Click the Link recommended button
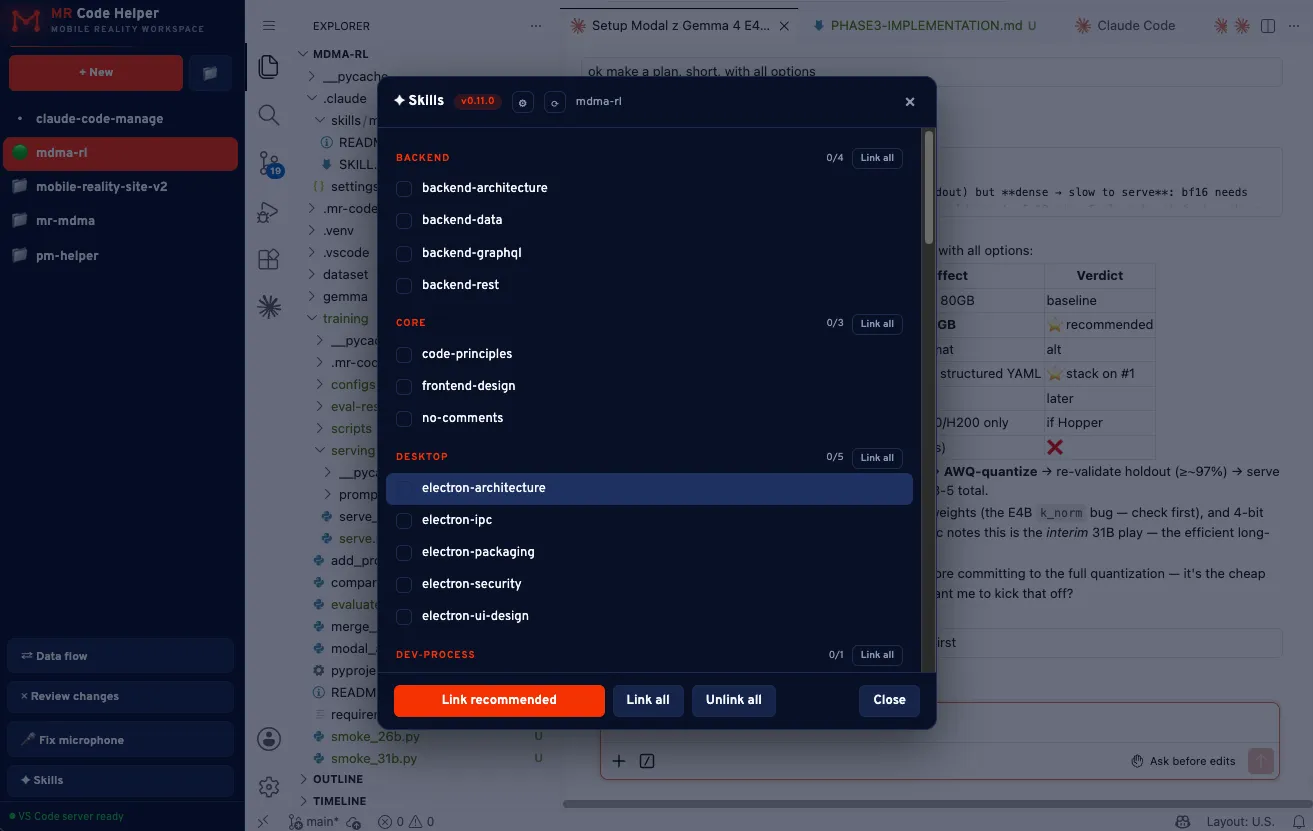1313x831 pixels. (x=499, y=700)
